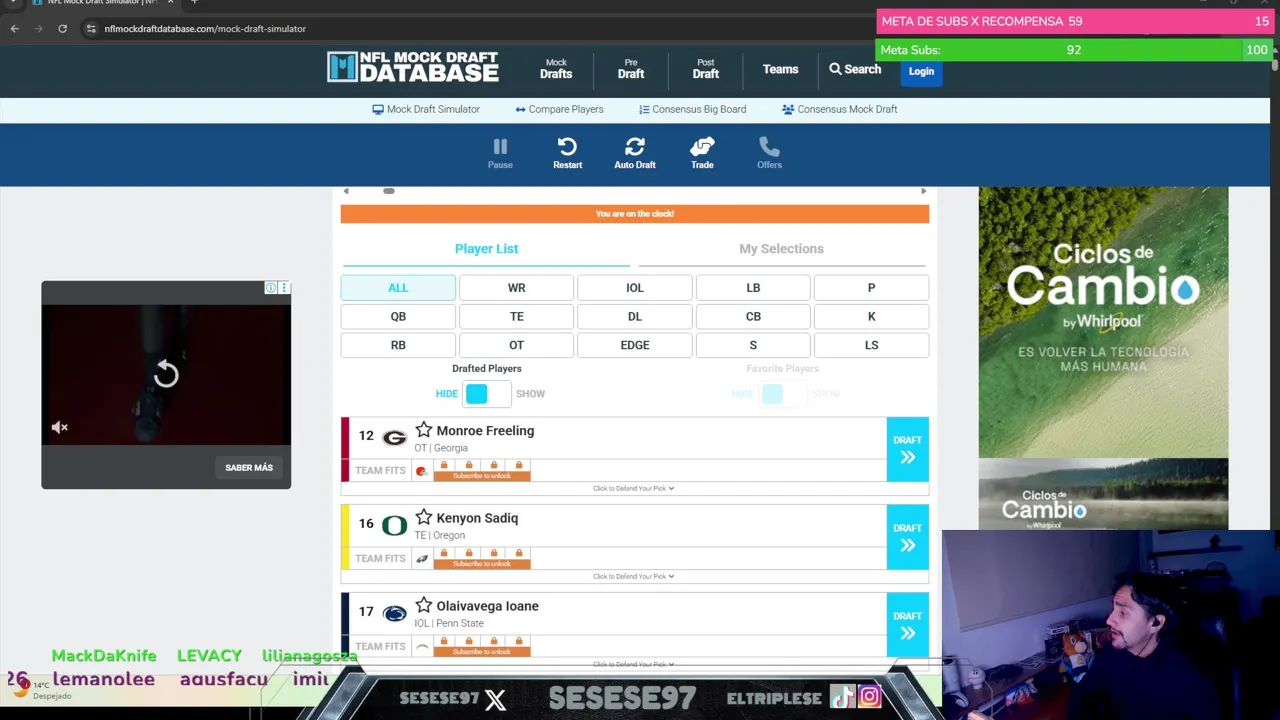Image resolution: width=1280 pixels, height=720 pixels.
Task: Filter players by QB
Action: coord(398,316)
